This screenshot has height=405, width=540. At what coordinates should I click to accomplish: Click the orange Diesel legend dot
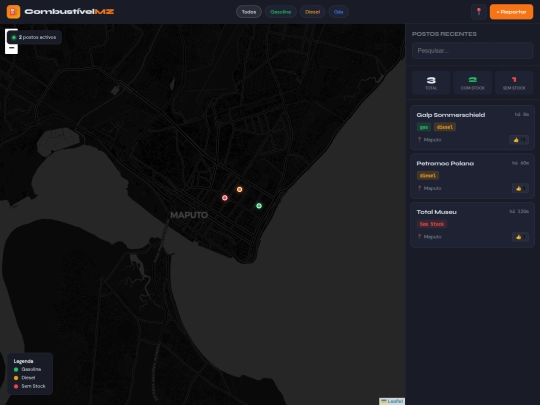[x=16, y=378]
